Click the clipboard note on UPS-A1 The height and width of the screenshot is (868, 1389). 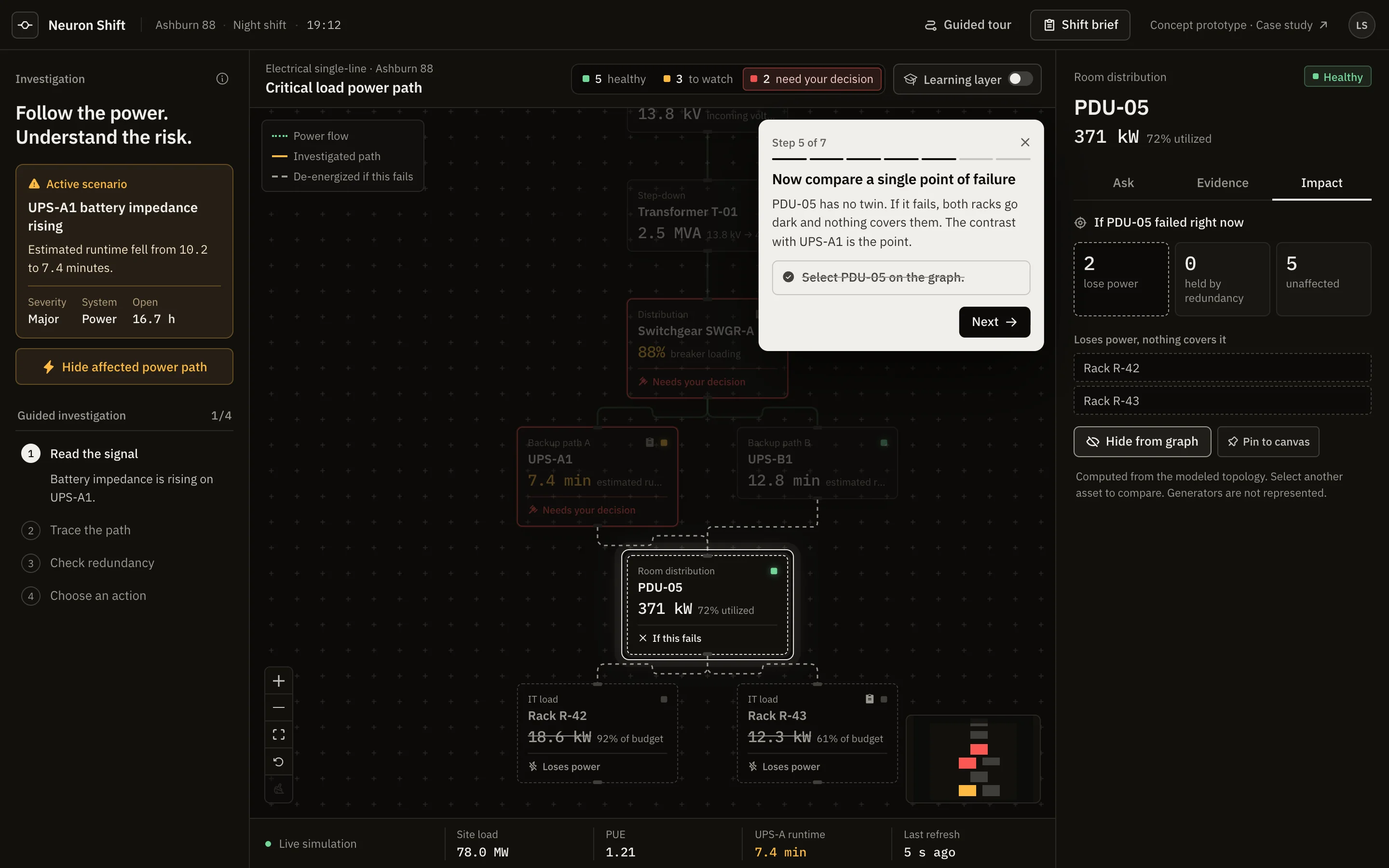point(650,442)
